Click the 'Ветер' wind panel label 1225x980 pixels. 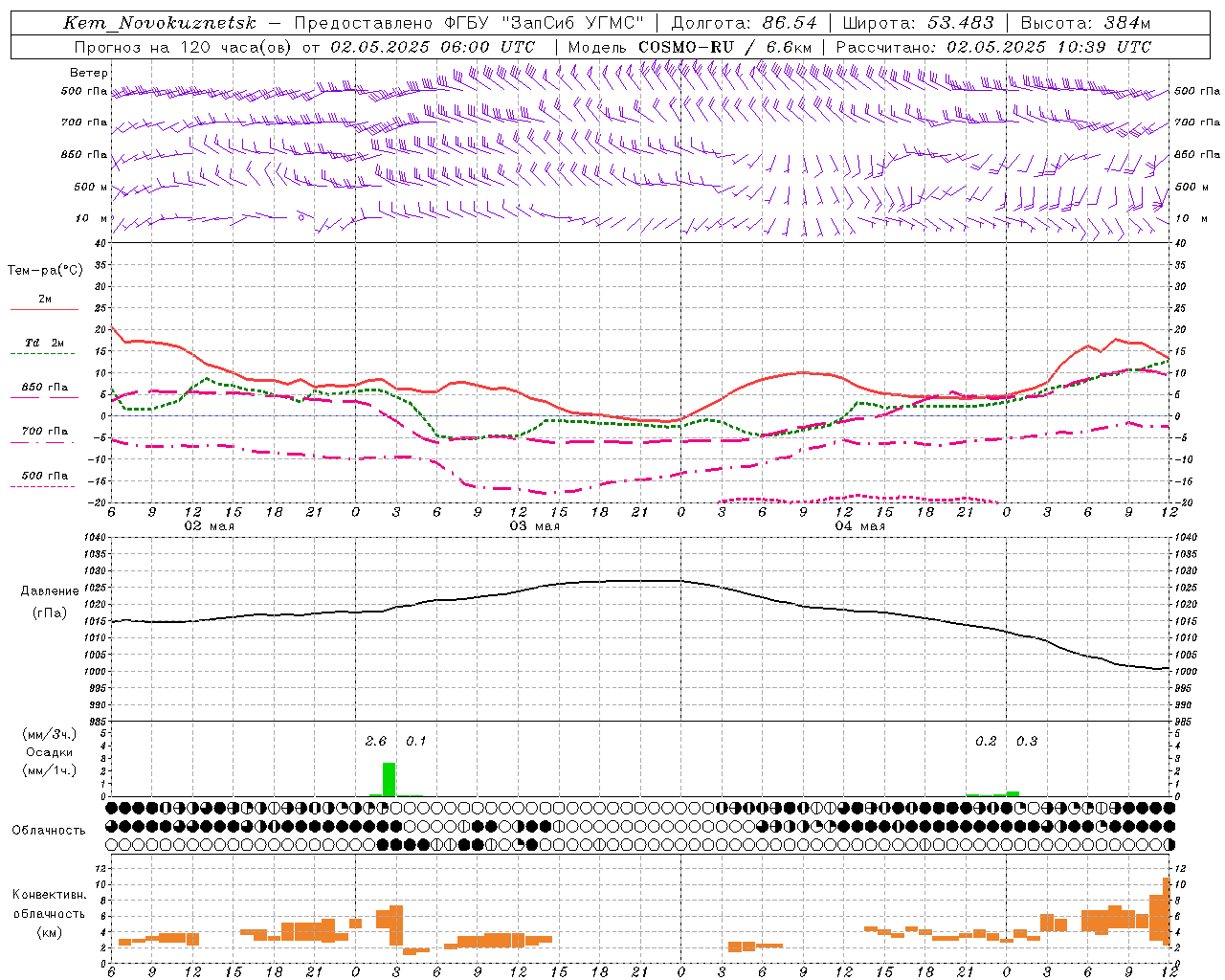89,73
